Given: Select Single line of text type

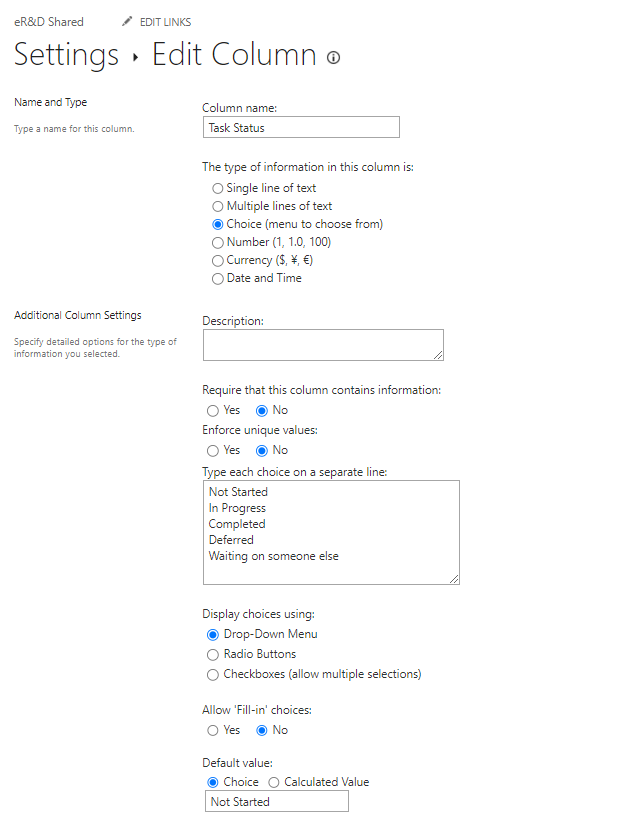Looking at the screenshot, I should (x=217, y=188).
